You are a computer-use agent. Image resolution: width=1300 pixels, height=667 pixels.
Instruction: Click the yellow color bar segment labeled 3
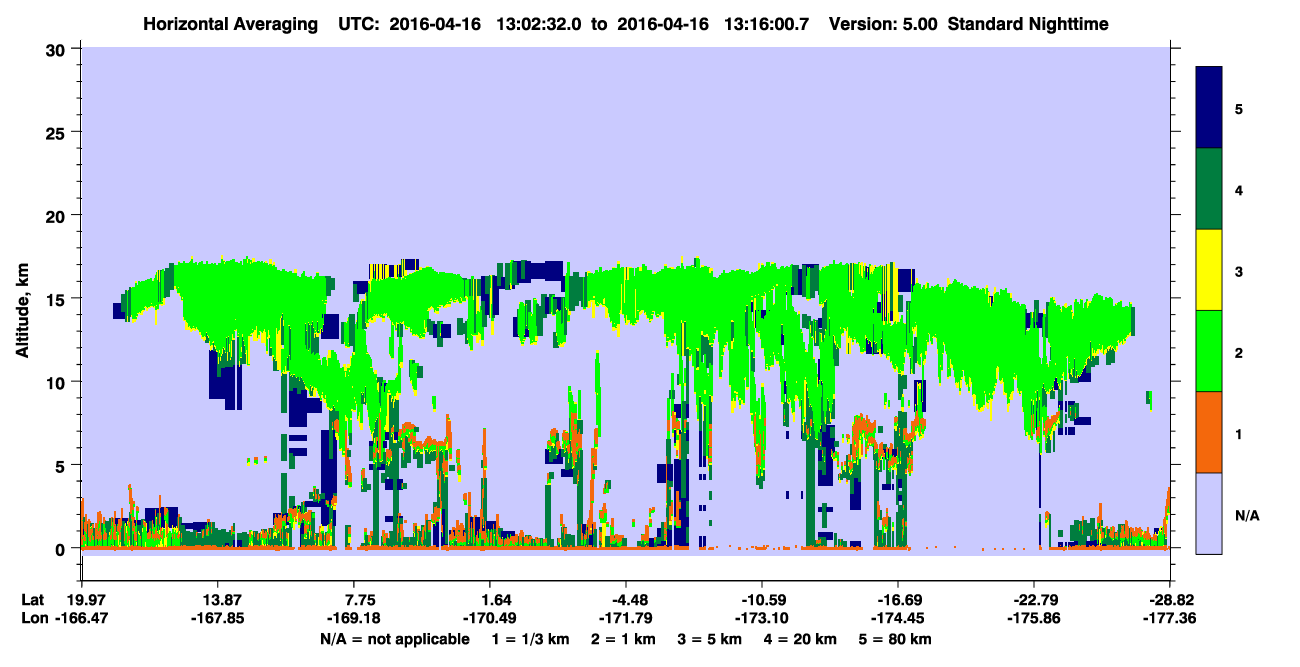point(1209,270)
